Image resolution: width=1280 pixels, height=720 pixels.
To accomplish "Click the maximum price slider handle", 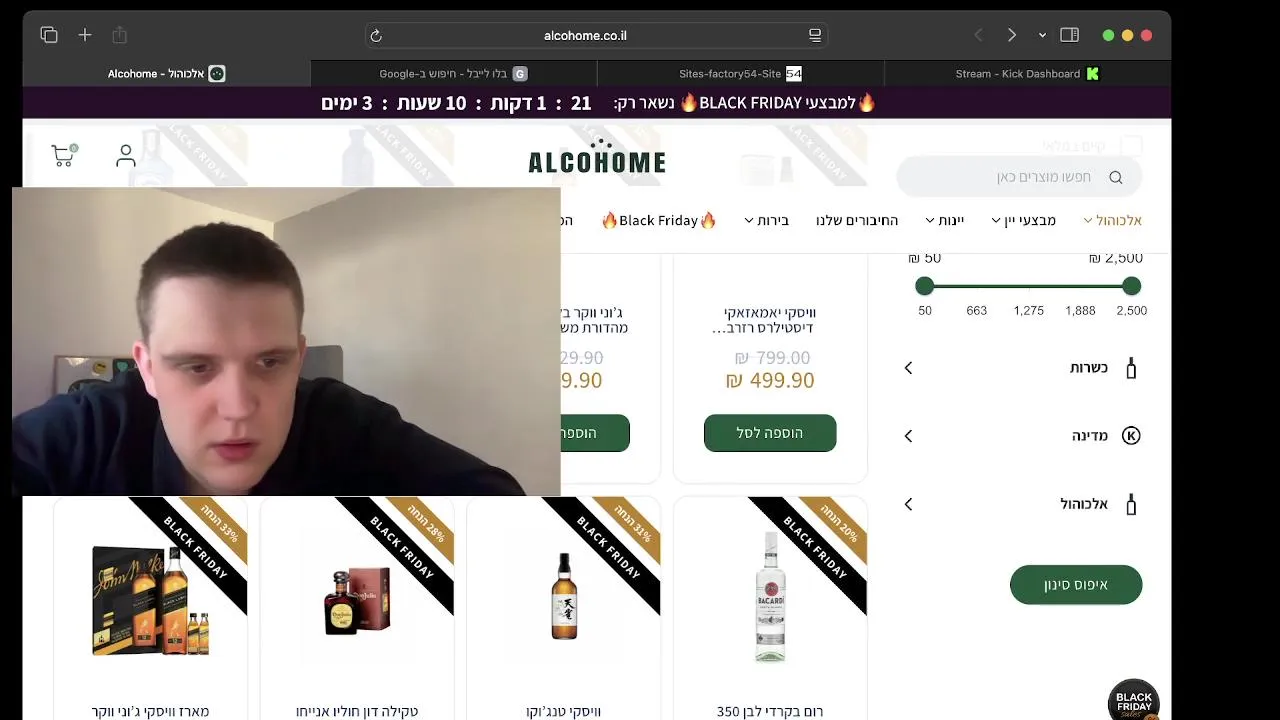I will pos(1131,286).
